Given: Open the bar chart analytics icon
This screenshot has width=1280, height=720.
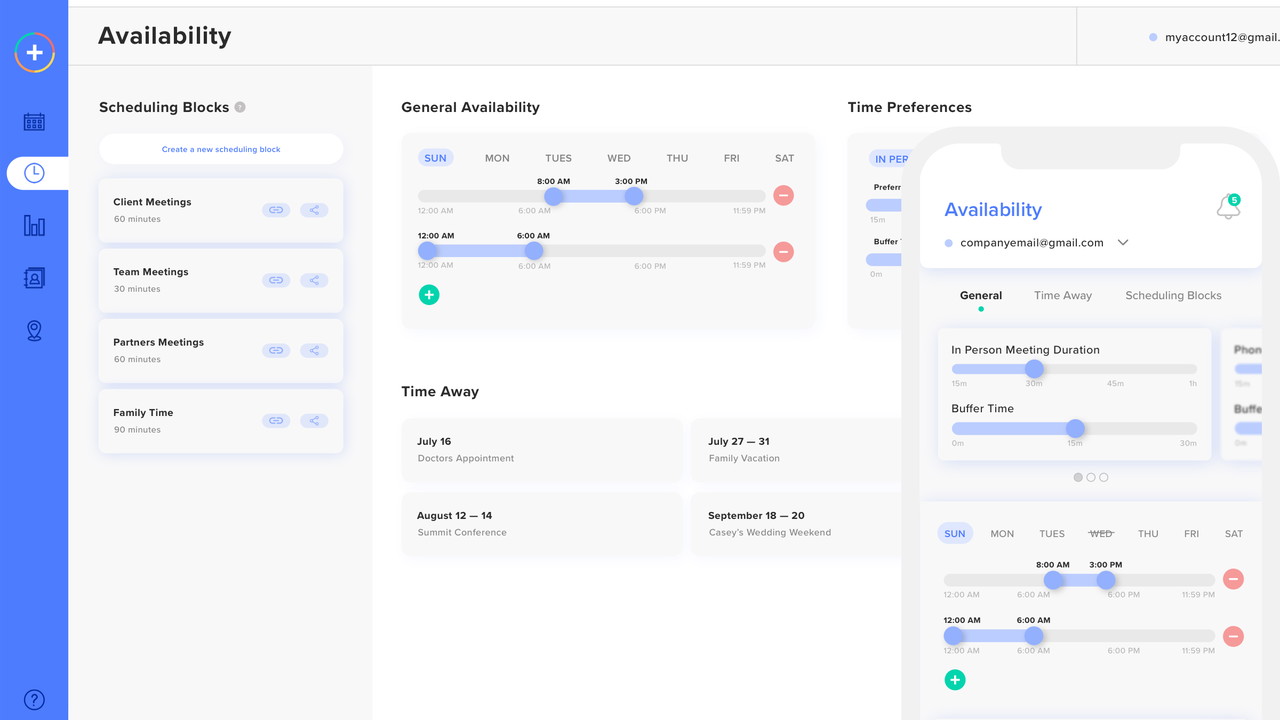Looking at the screenshot, I should (x=34, y=226).
